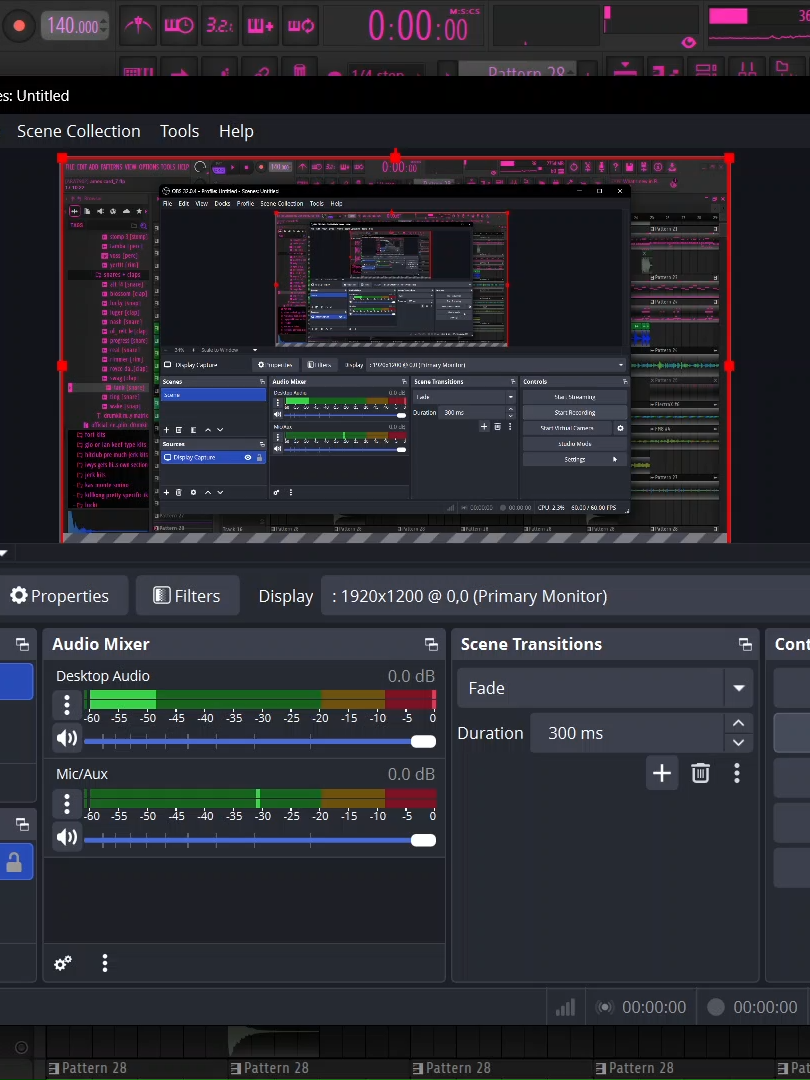Add a new transition with plus icon
The image size is (810, 1080).
tap(662, 773)
